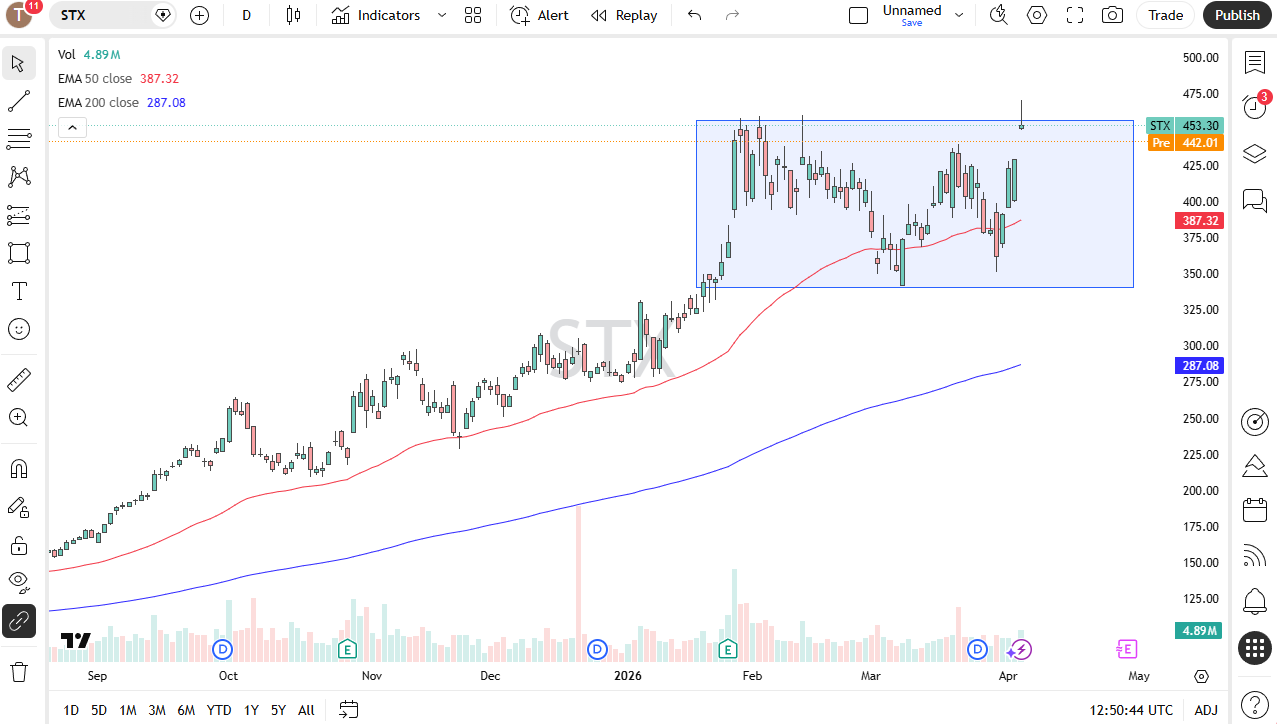1277x724 pixels.
Task: Select the 3M time range
Action: [x=157, y=710]
